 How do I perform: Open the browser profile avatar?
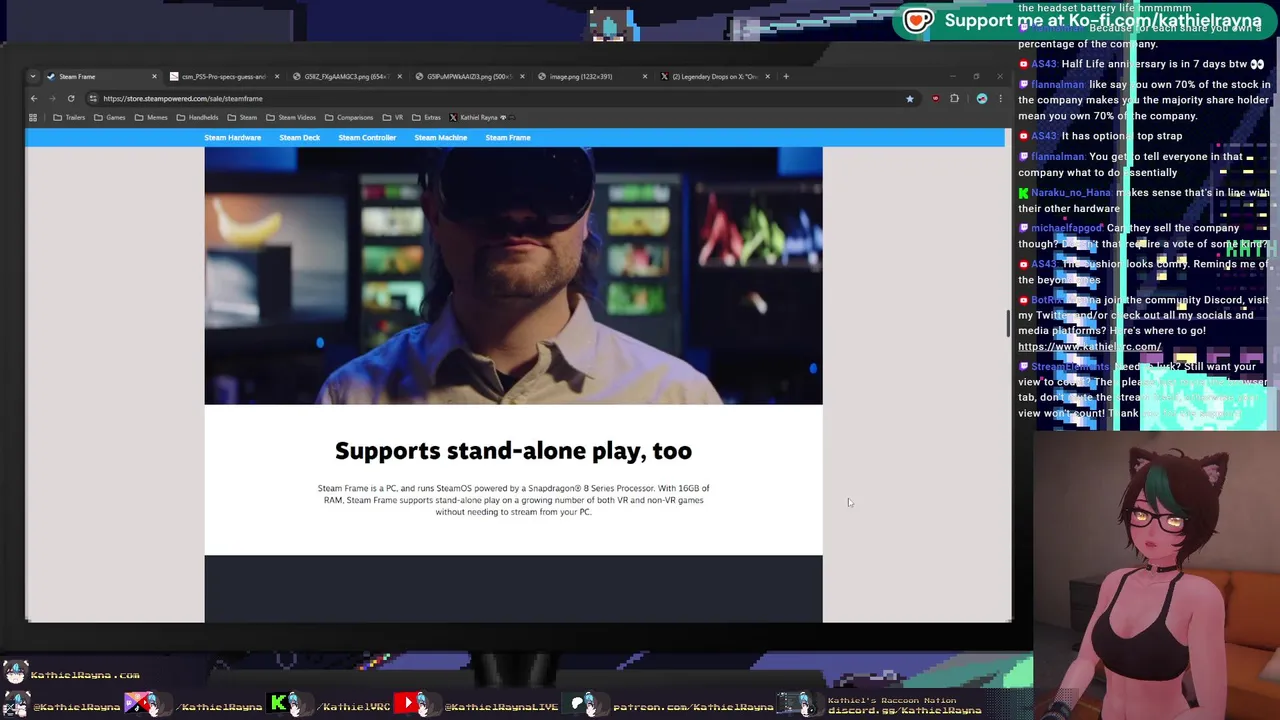tap(981, 98)
